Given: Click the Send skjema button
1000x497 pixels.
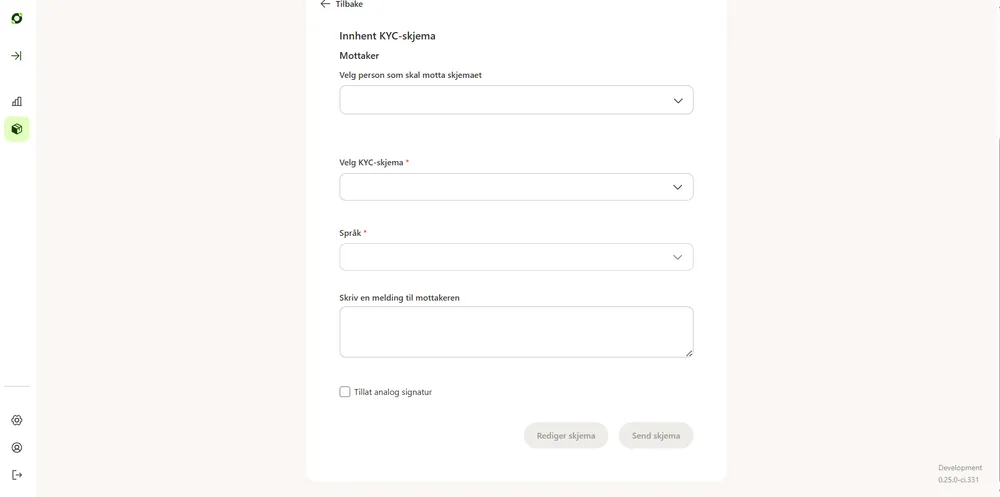Looking at the screenshot, I should point(656,436).
